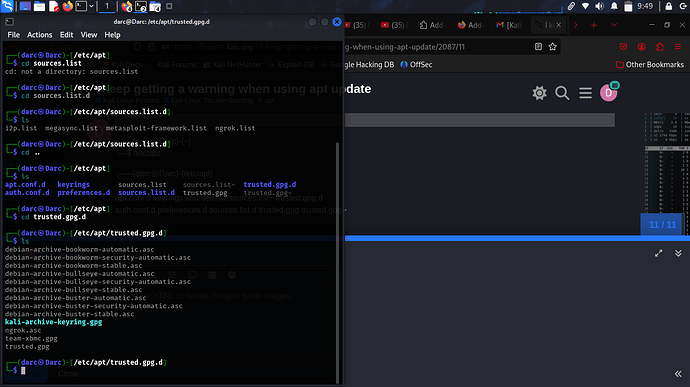Open the pink D user avatar
The height and width of the screenshot is (387, 690).
[609, 93]
